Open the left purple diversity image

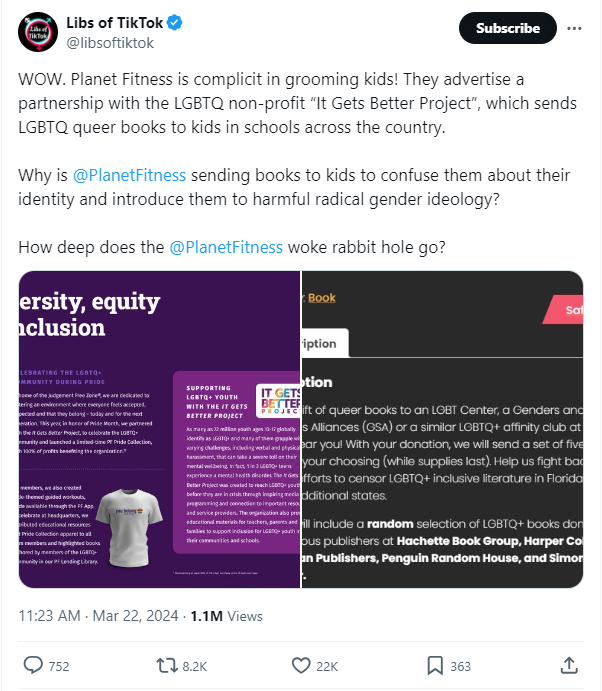point(160,429)
